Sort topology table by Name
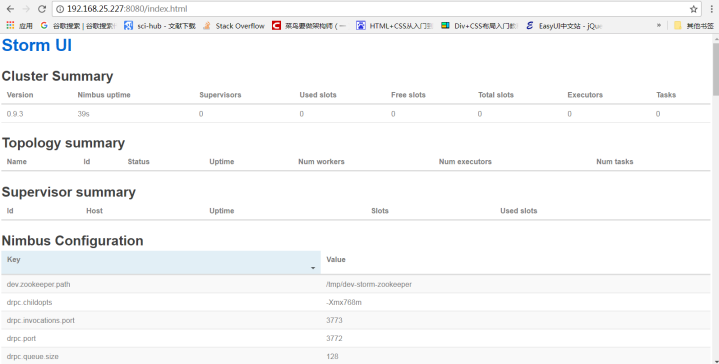Viewport: 719px width, 364px height. (17, 161)
